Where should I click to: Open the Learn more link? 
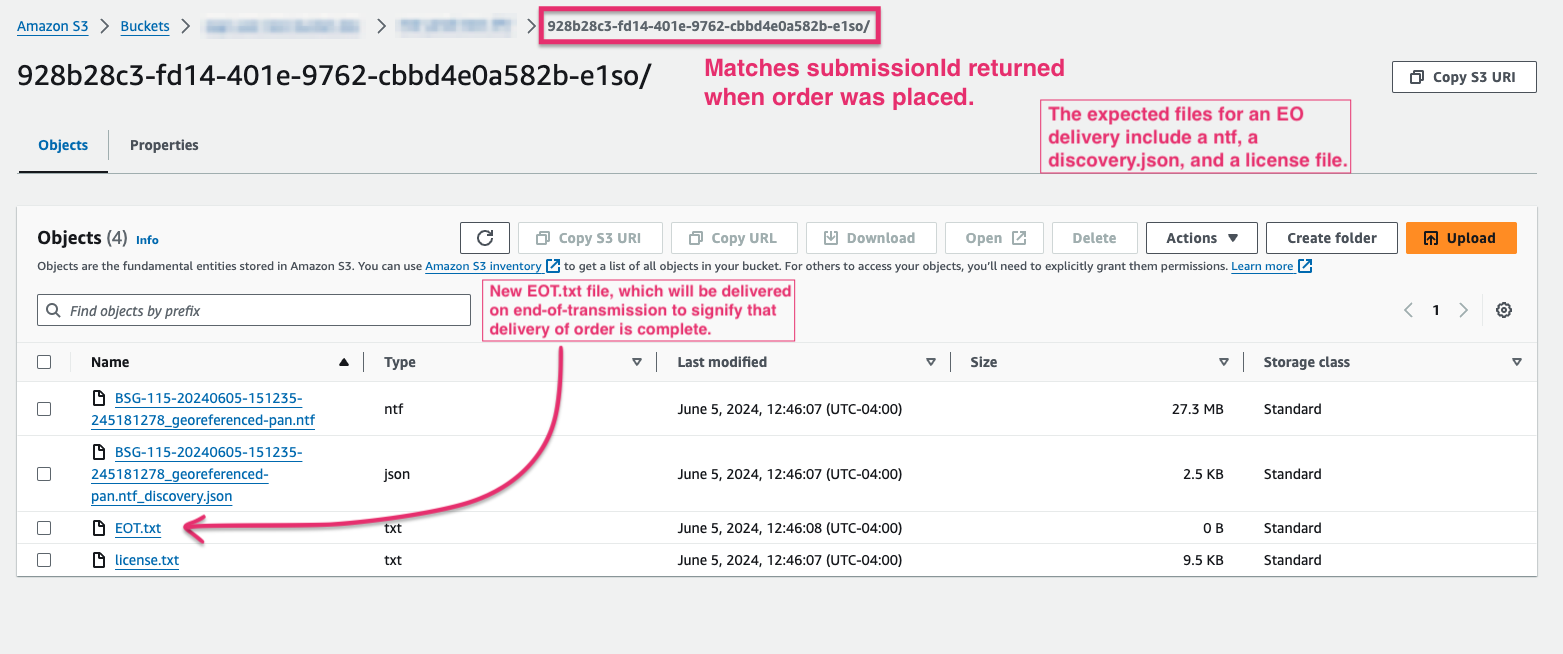point(1262,266)
